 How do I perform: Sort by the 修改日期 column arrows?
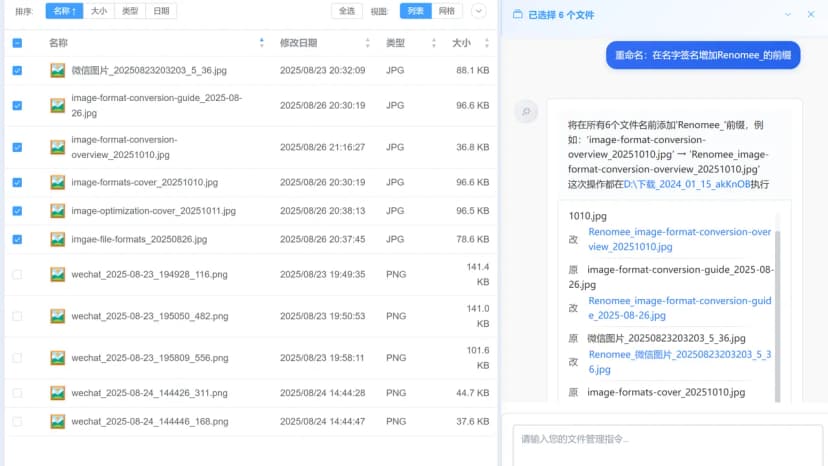click(x=368, y=43)
